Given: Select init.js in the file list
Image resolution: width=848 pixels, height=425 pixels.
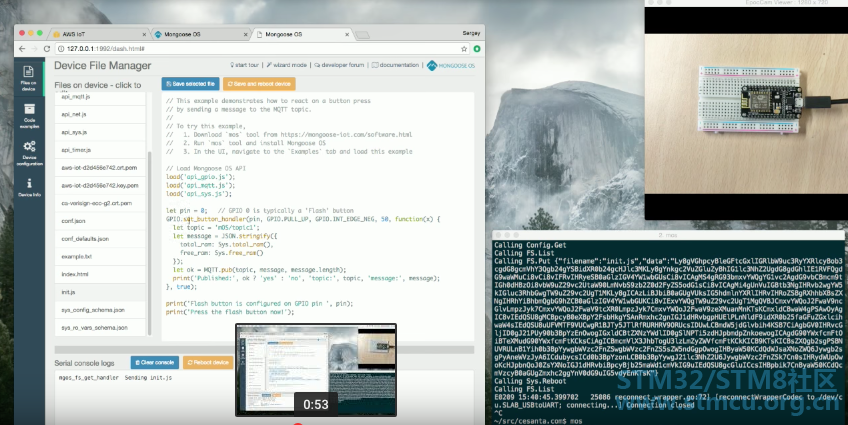Looking at the screenshot, I should [x=100, y=292].
